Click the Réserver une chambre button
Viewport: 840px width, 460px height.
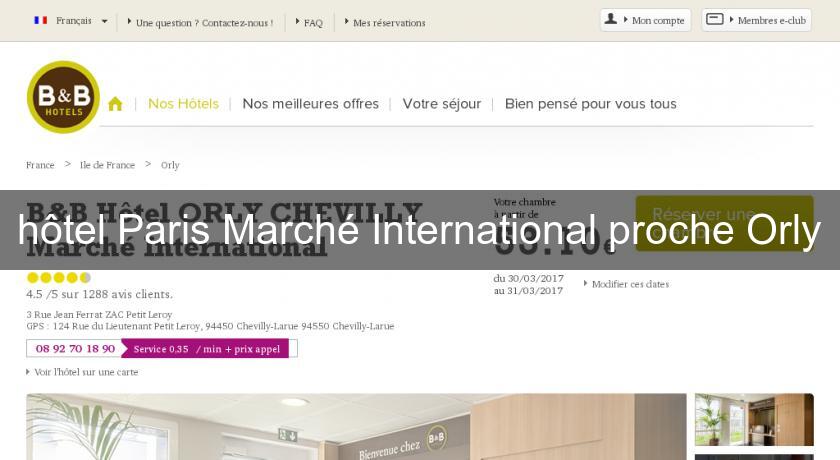[x=724, y=223]
